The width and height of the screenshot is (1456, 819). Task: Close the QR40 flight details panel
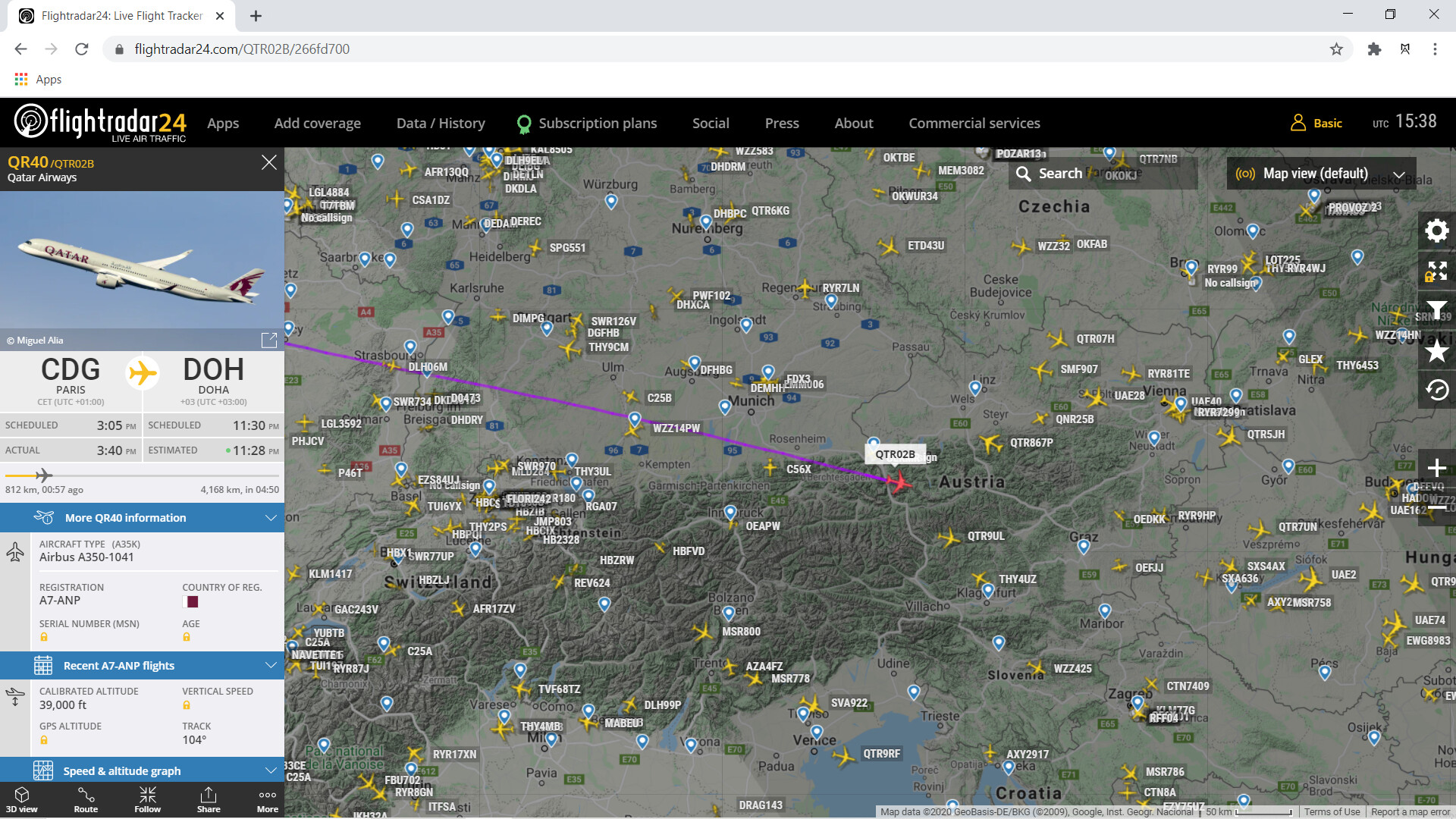point(268,162)
